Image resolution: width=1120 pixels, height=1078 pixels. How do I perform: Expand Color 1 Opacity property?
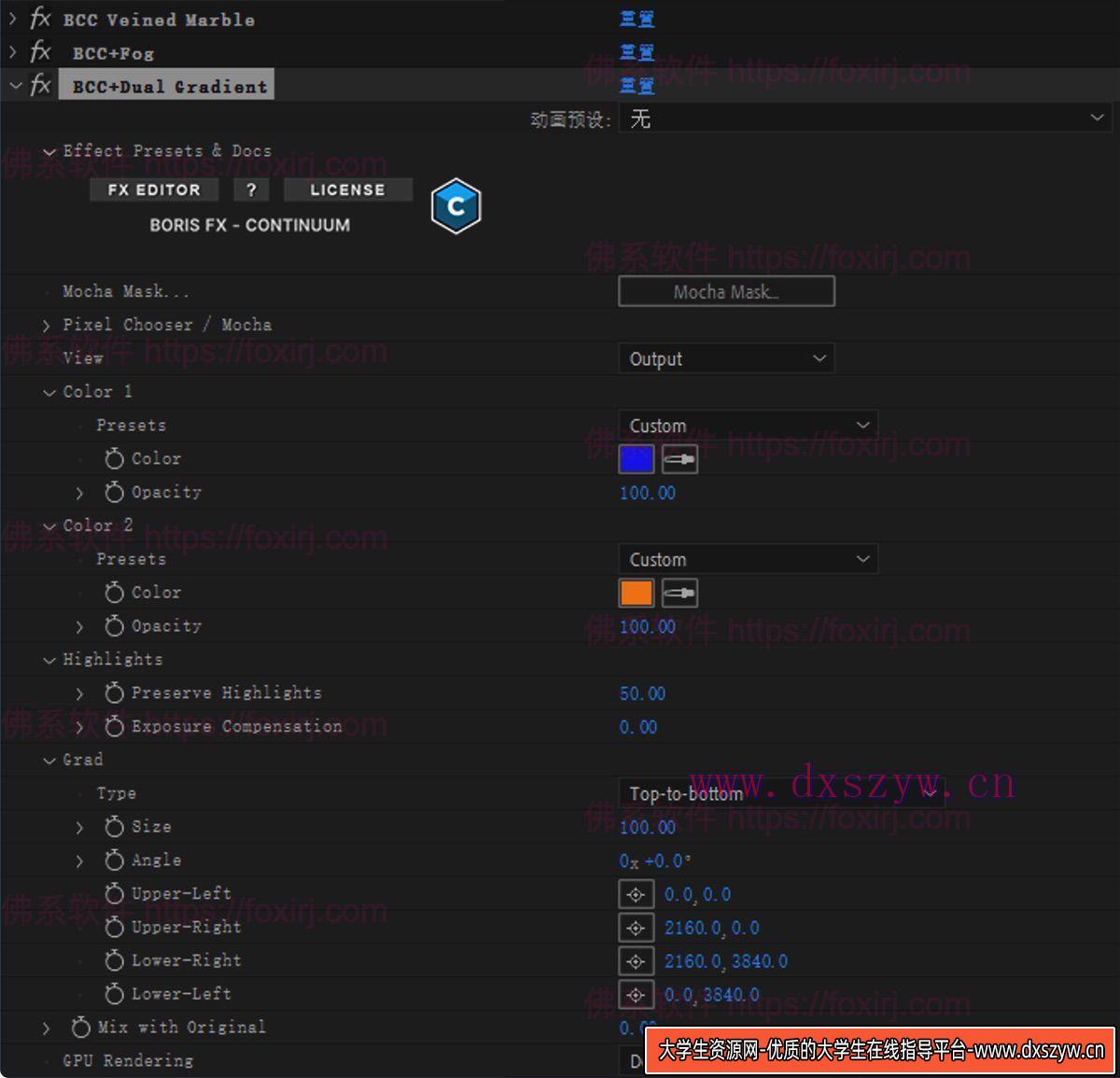[x=79, y=493]
